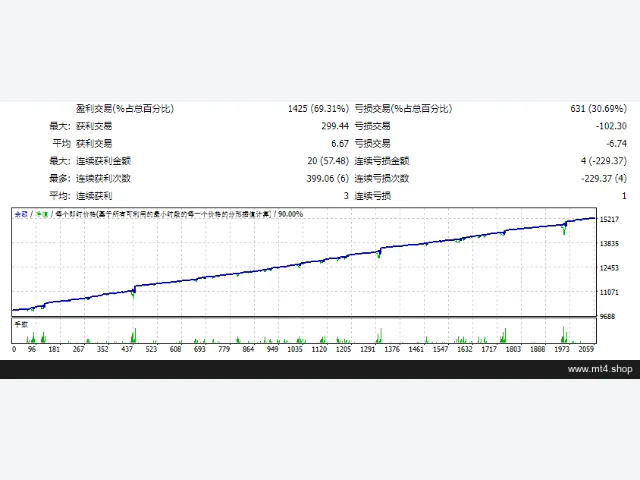640x480 pixels.
Task: Click the label 盈利交易(%占总百分比)
Action: coord(125,109)
